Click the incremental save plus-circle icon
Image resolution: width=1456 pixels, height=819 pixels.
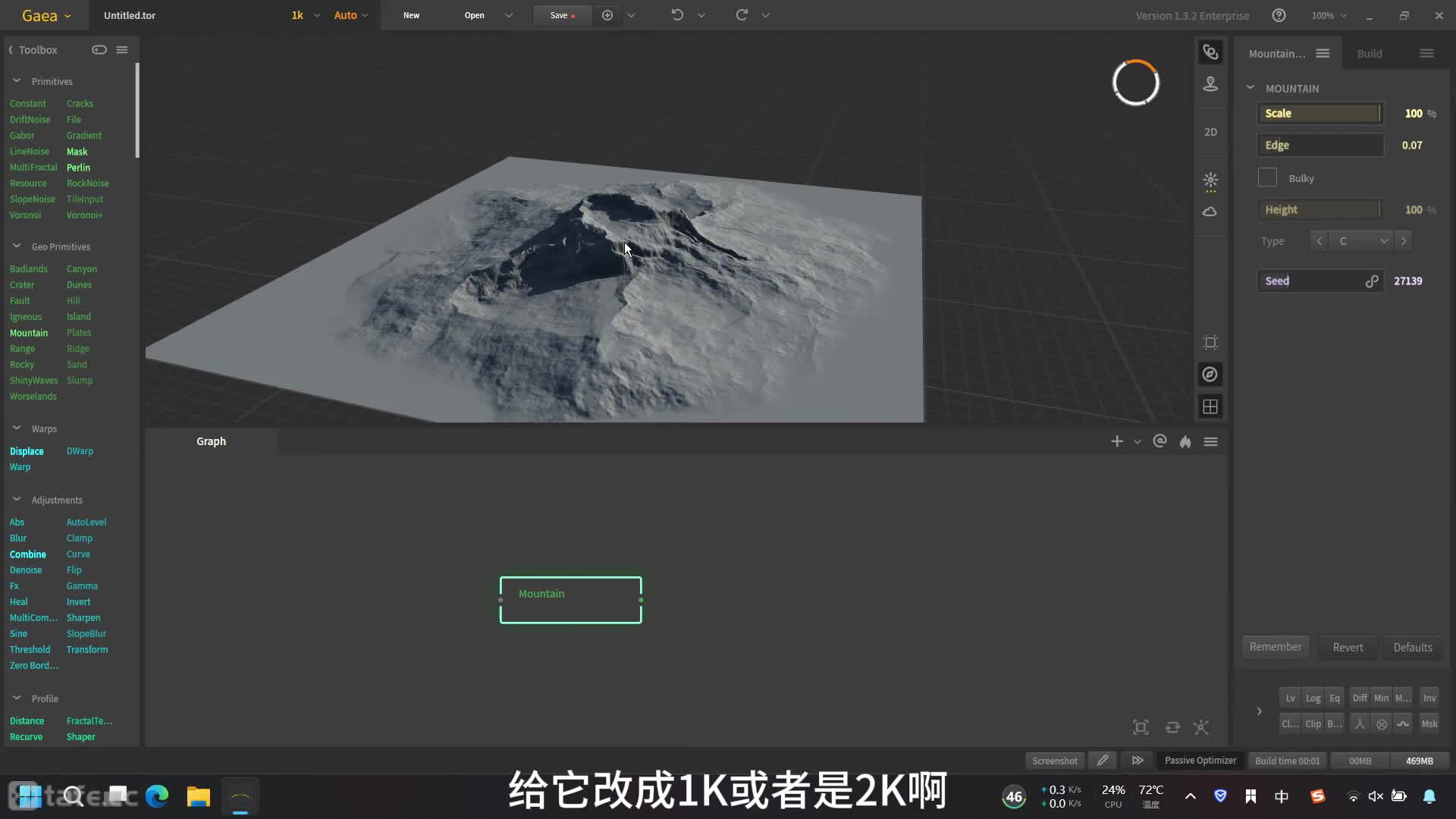pos(607,15)
